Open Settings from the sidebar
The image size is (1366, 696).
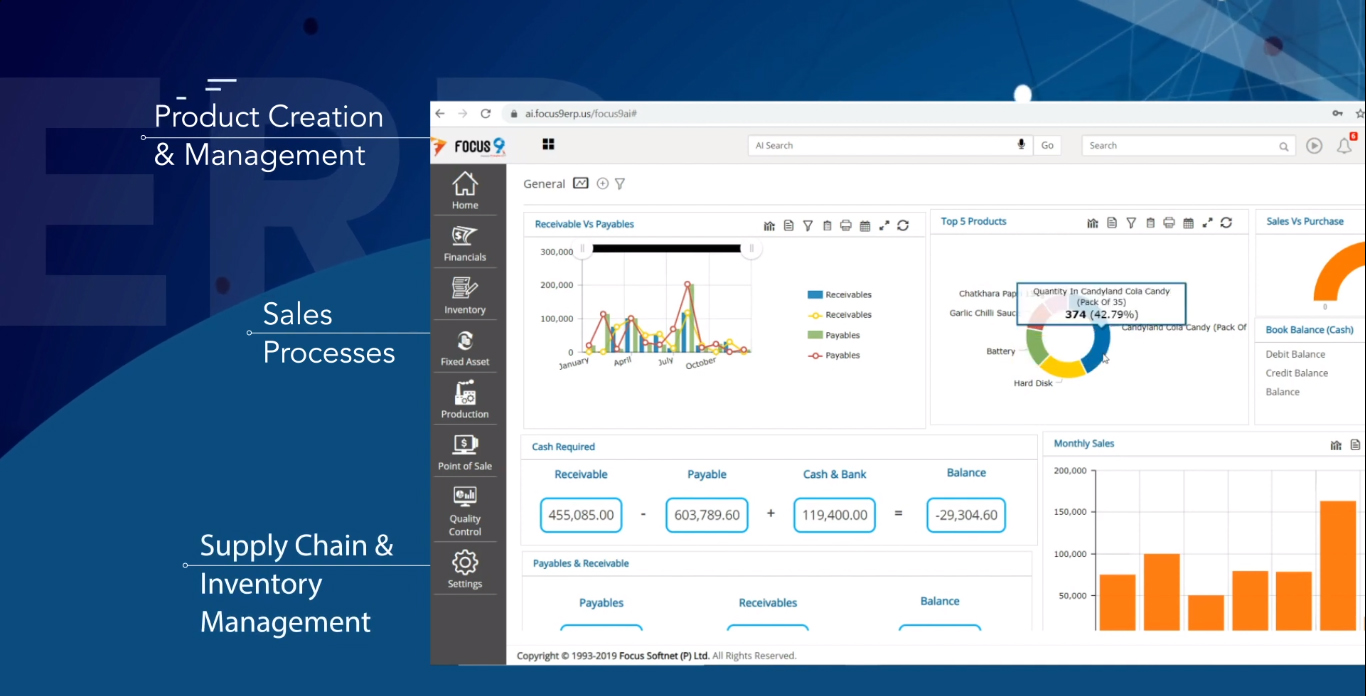click(x=465, y=569)
